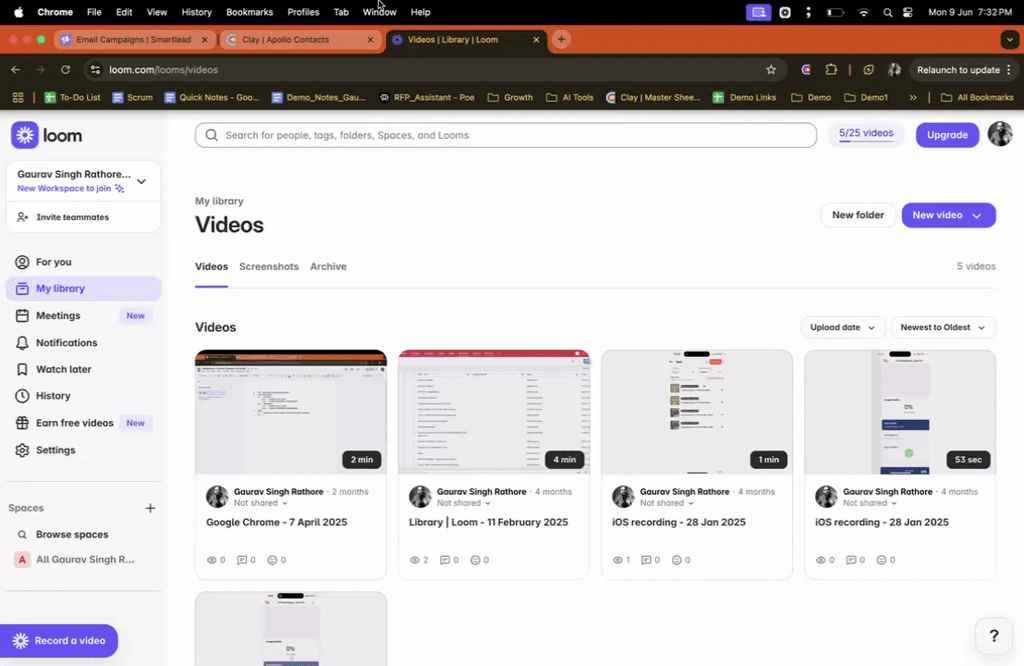The image size is (1024, 666).
Task: Create a folder with the New folder button
Action: 857,215
